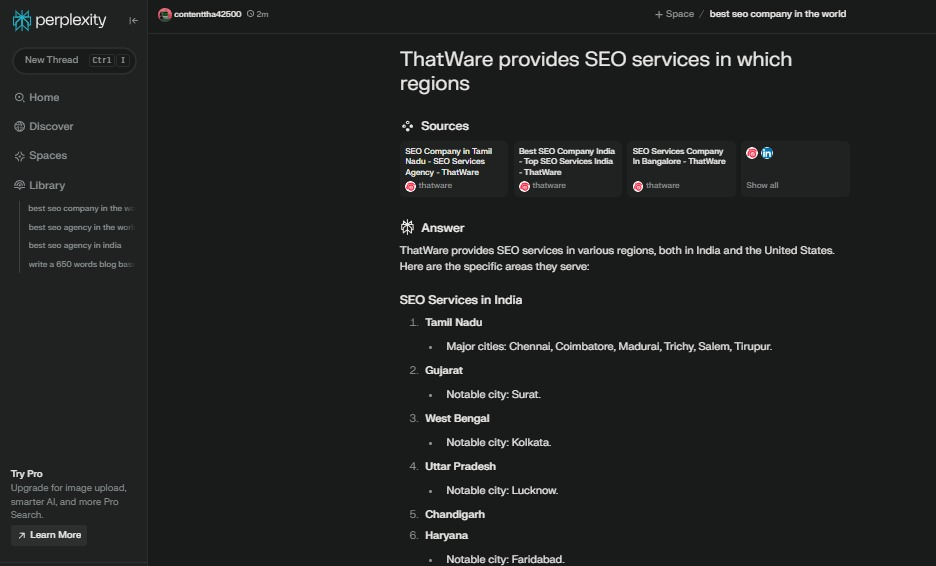Screen dimensions: 936x566
Task: Add thread to a Space
Action: pyautogui.click(x=675, y=14)
